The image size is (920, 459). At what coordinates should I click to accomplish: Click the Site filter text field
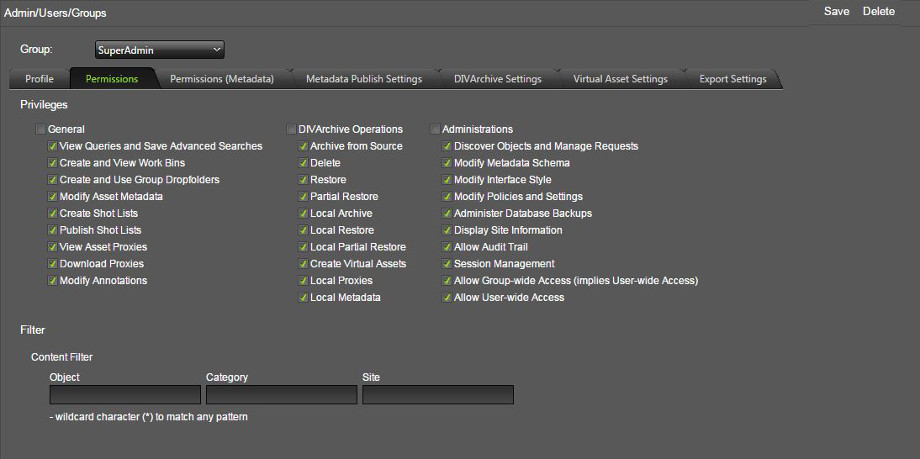coord(438,394)
